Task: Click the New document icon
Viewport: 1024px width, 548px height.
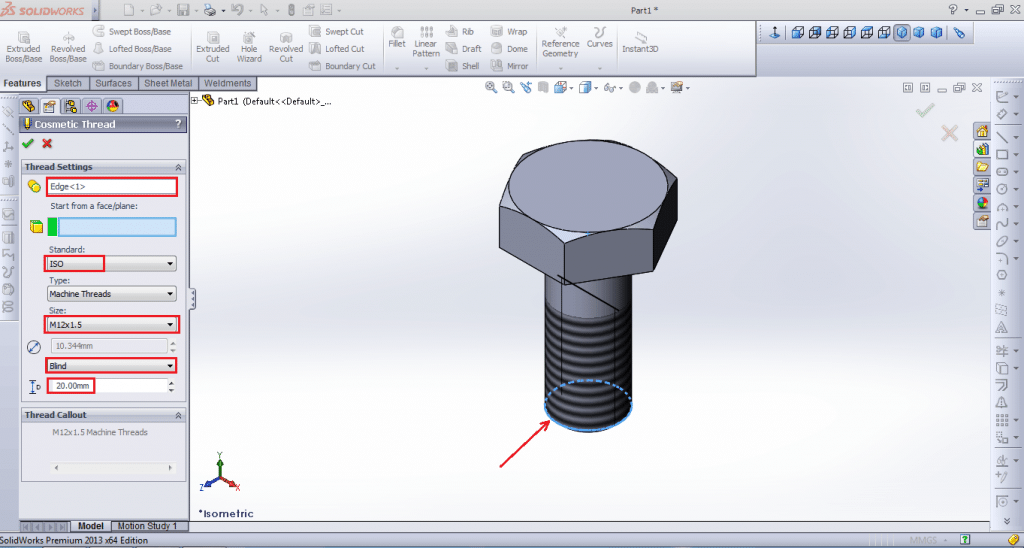Action: (129, 10)
